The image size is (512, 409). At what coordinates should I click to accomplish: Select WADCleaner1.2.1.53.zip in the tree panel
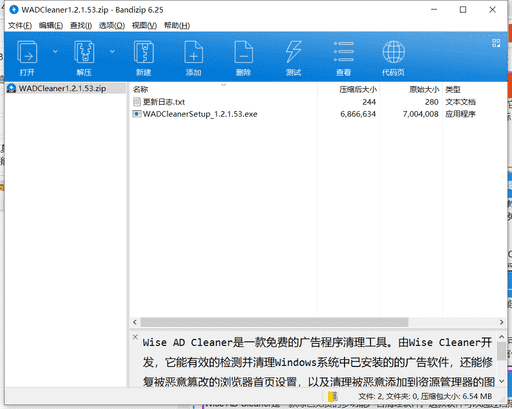[62, 88]
